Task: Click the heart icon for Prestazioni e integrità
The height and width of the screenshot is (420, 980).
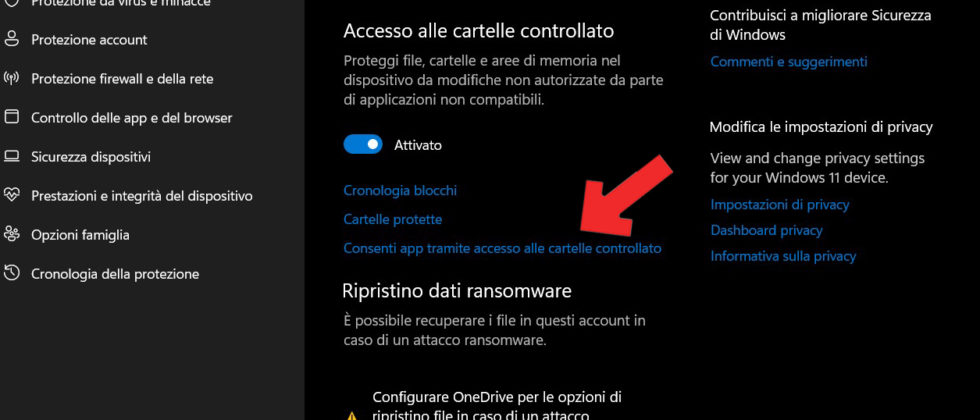Action: pyautogui.click(x=12, y=196)
